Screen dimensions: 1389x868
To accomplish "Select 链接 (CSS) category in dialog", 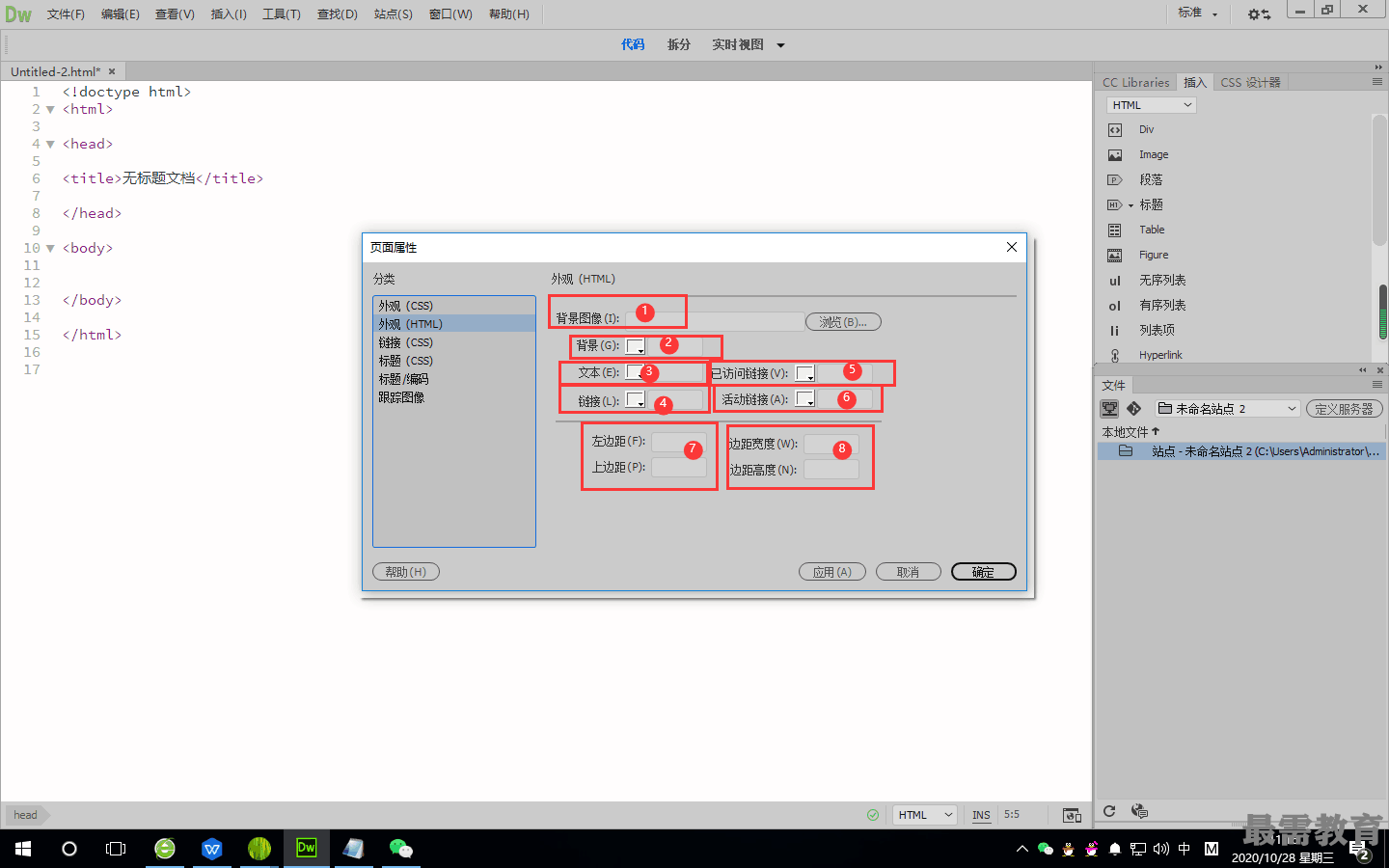I will click(453, 342).
